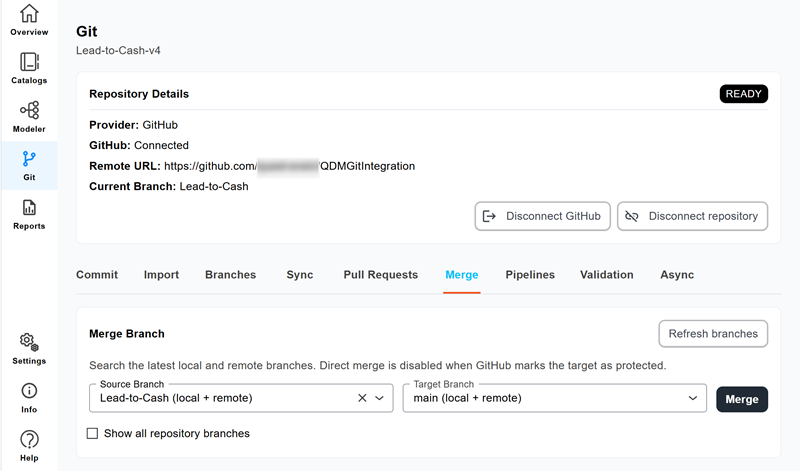Switch to the Commit tab
The width and height of the screenshot is (800, 471).
[x=97, y=275]
